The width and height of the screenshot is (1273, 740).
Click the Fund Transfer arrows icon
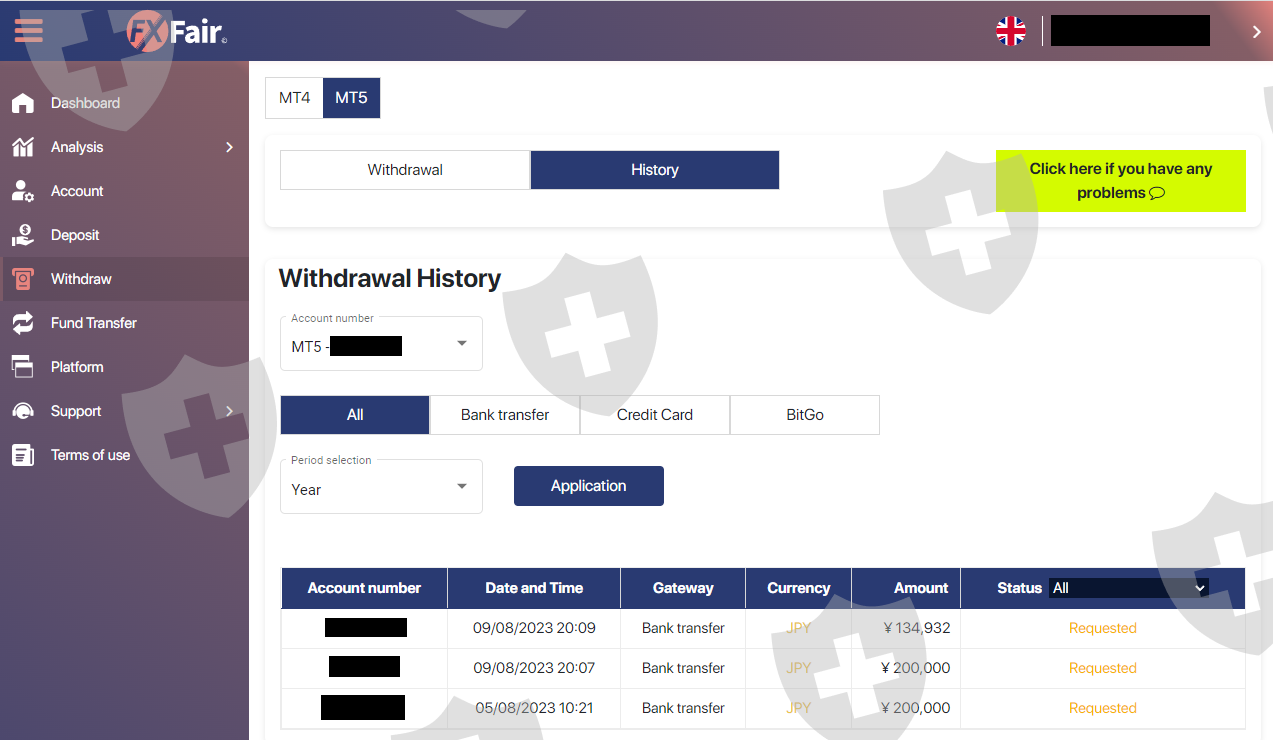click(x=22, y=323)
